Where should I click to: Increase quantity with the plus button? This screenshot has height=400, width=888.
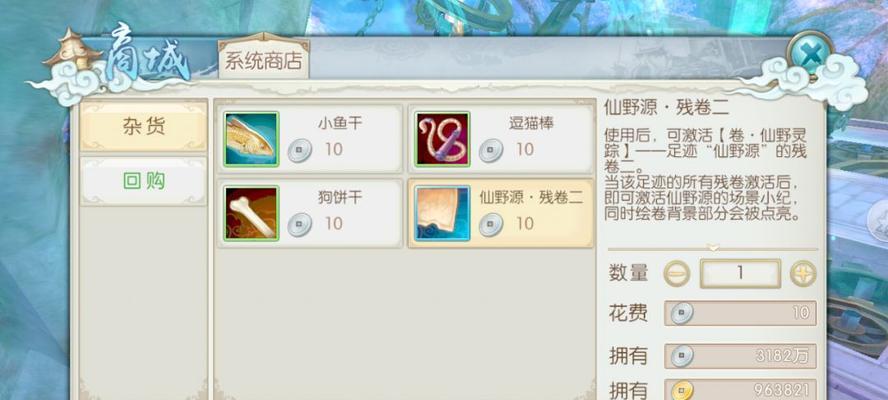(x=803, y=274)
